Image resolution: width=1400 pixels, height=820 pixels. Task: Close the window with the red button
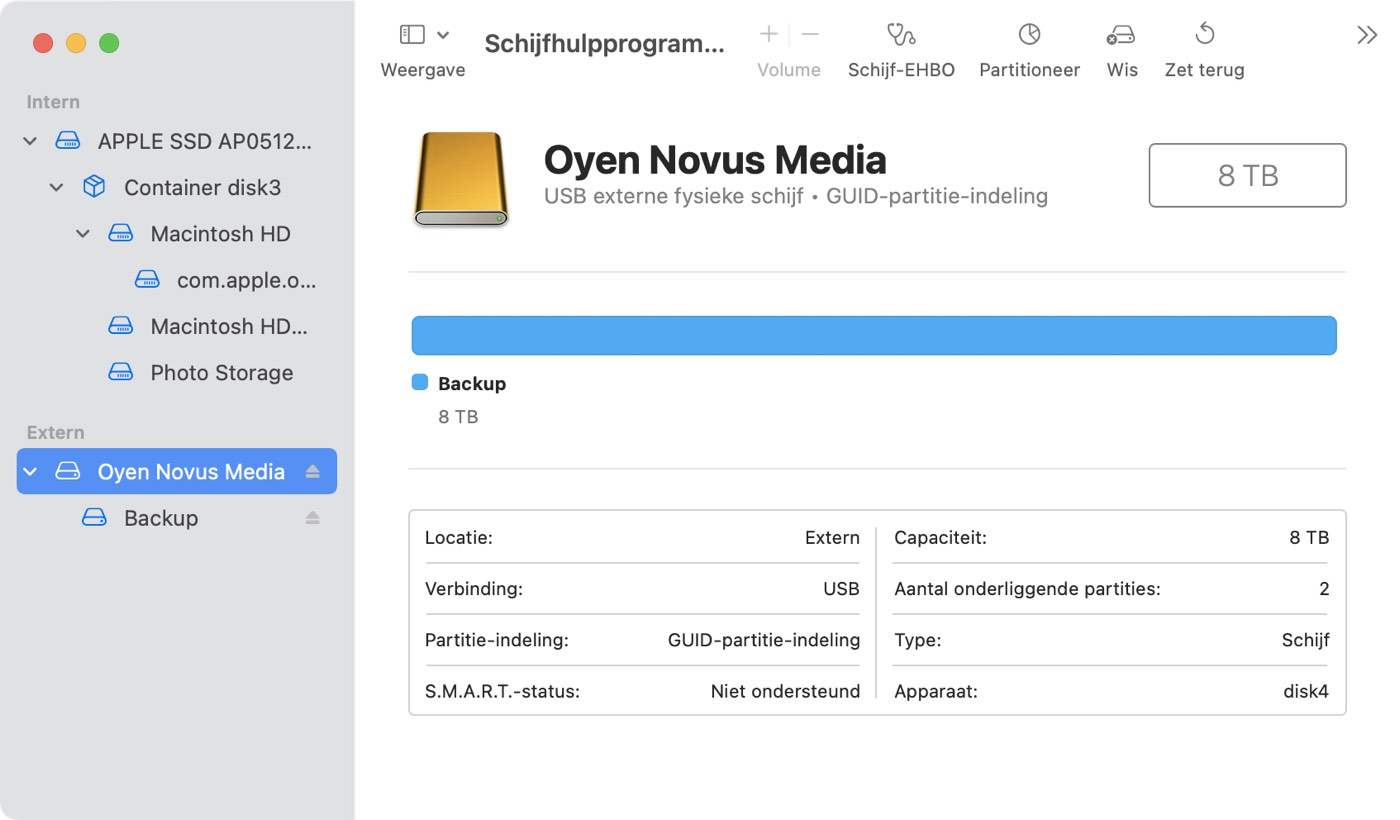point(43,43)
